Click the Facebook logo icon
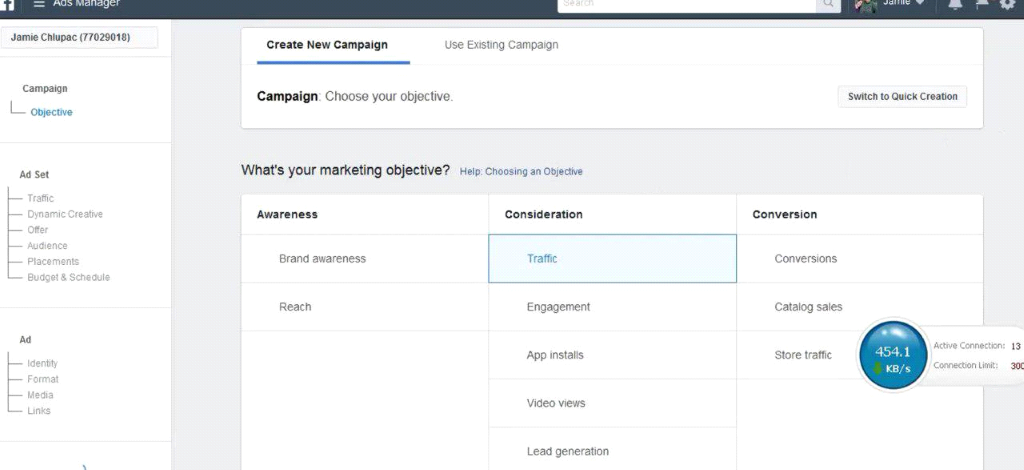1024x470 pixels. coord(8,4)
